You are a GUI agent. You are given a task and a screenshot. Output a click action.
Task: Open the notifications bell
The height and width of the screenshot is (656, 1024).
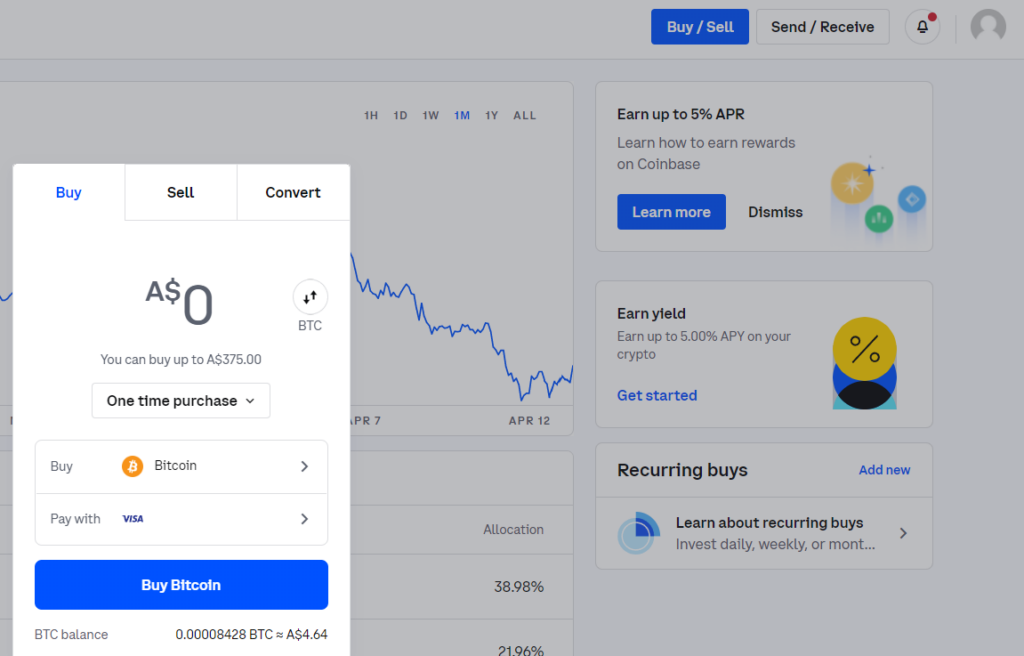pos(921,27)
